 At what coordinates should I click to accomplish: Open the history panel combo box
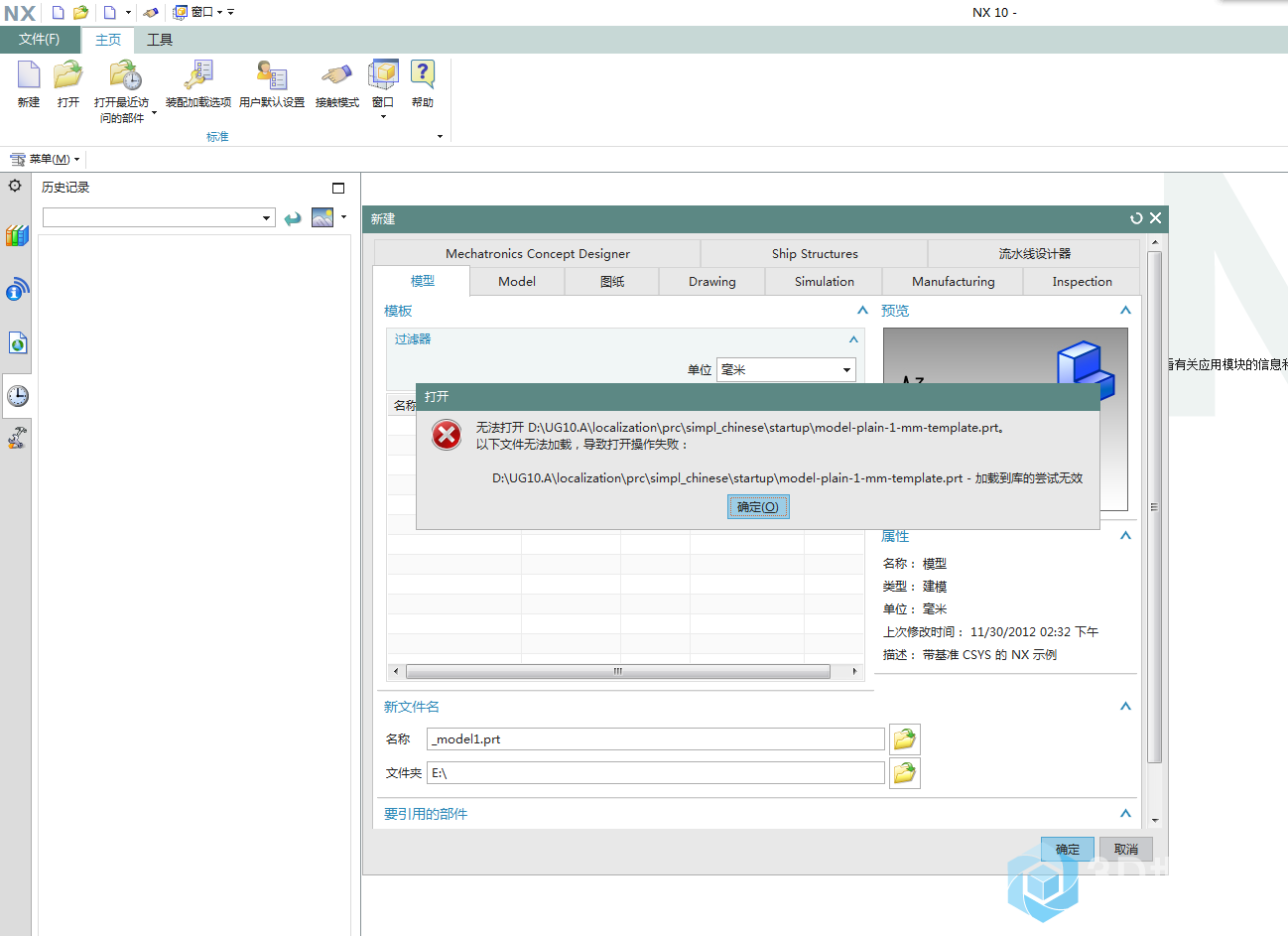(x=159, y=217)
